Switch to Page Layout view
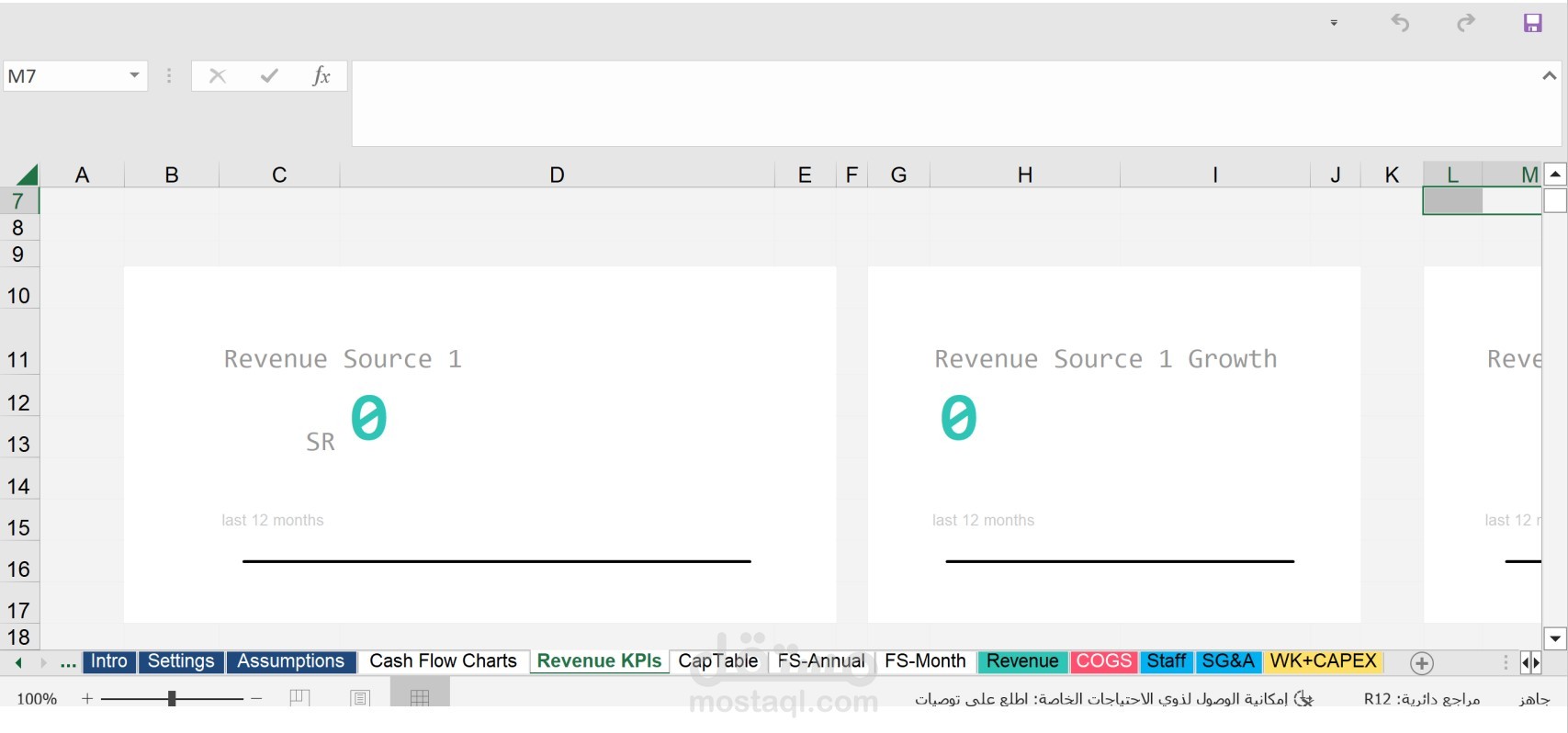The width and height of the screenshot is (1568, 733). click(x=360, y=698)
